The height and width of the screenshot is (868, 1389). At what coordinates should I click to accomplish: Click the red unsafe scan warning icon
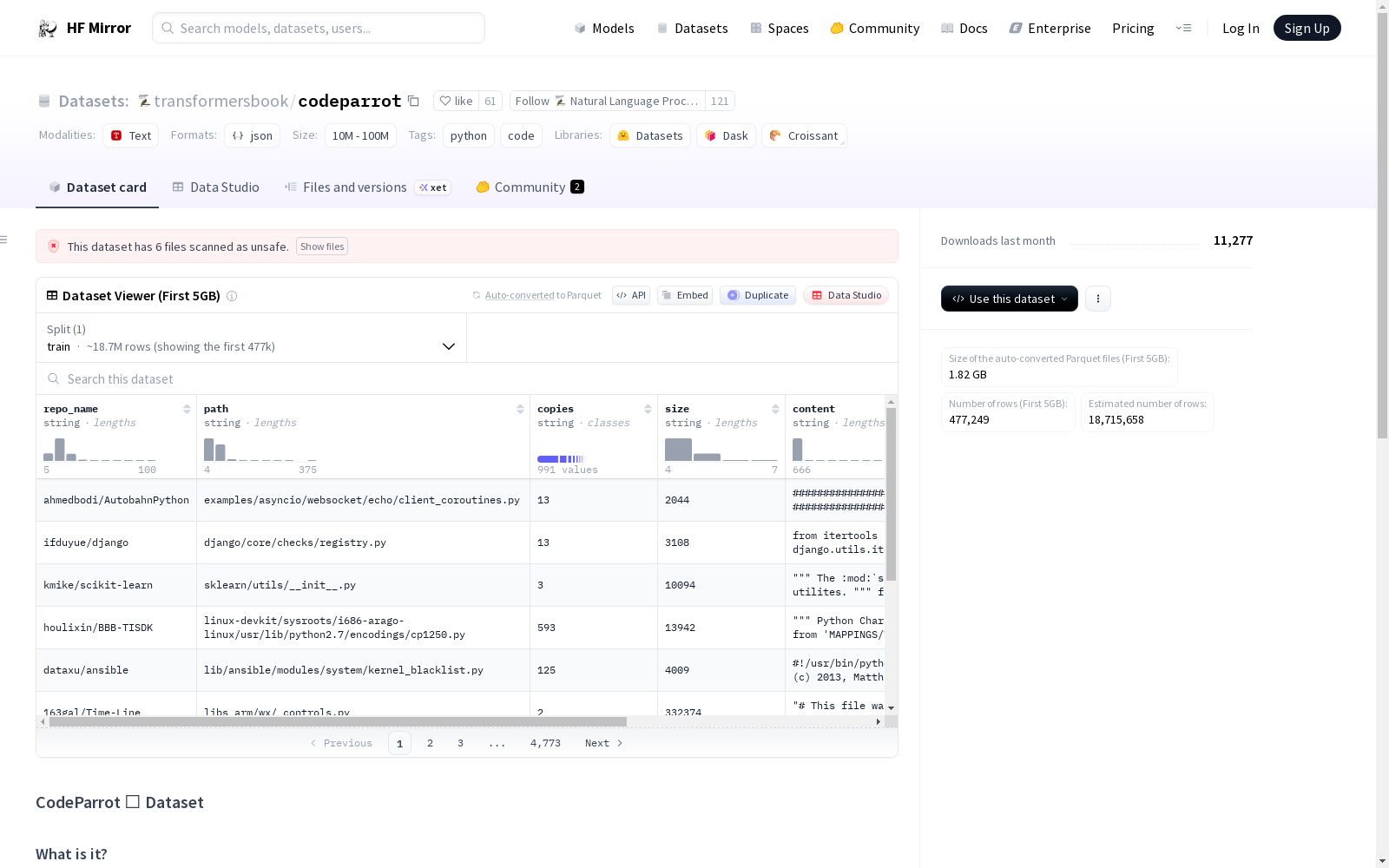[54, 247]
